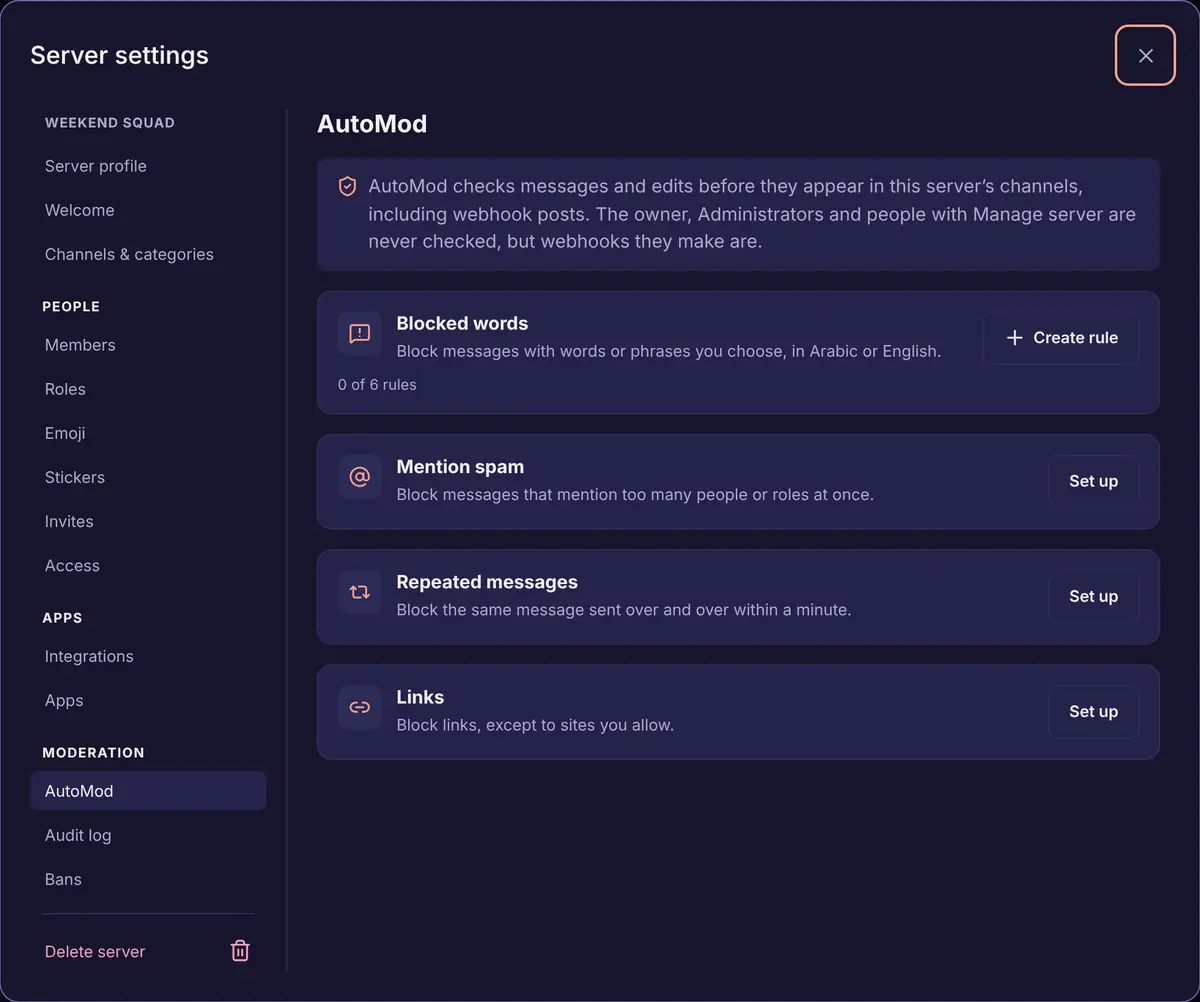This screenshot has height=1002, width=1200.
Task: Click the 'WEEKEND SQUAD' section header
Action: pos(110,122)
